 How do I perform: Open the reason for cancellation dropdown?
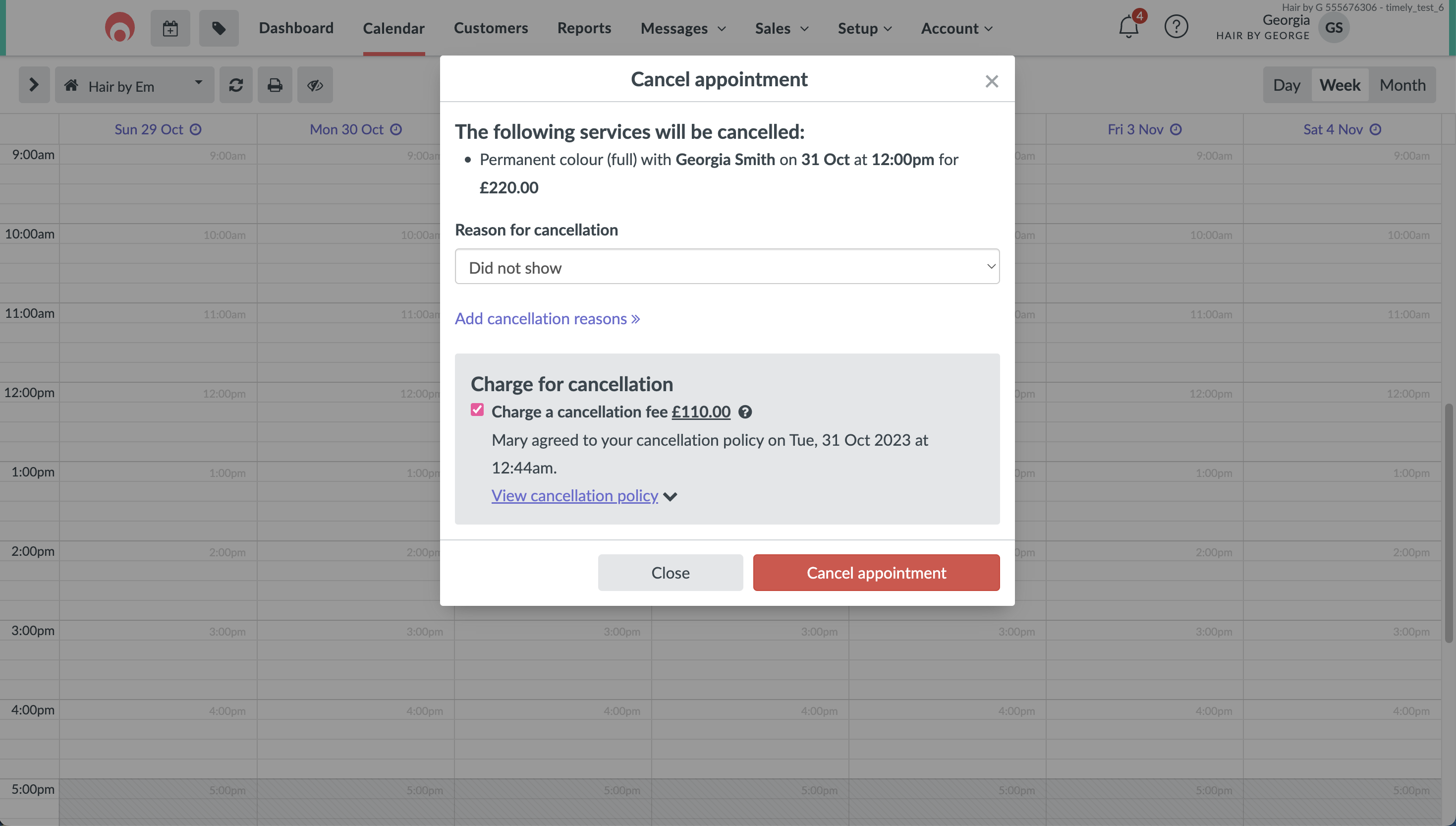pos(727,266)
